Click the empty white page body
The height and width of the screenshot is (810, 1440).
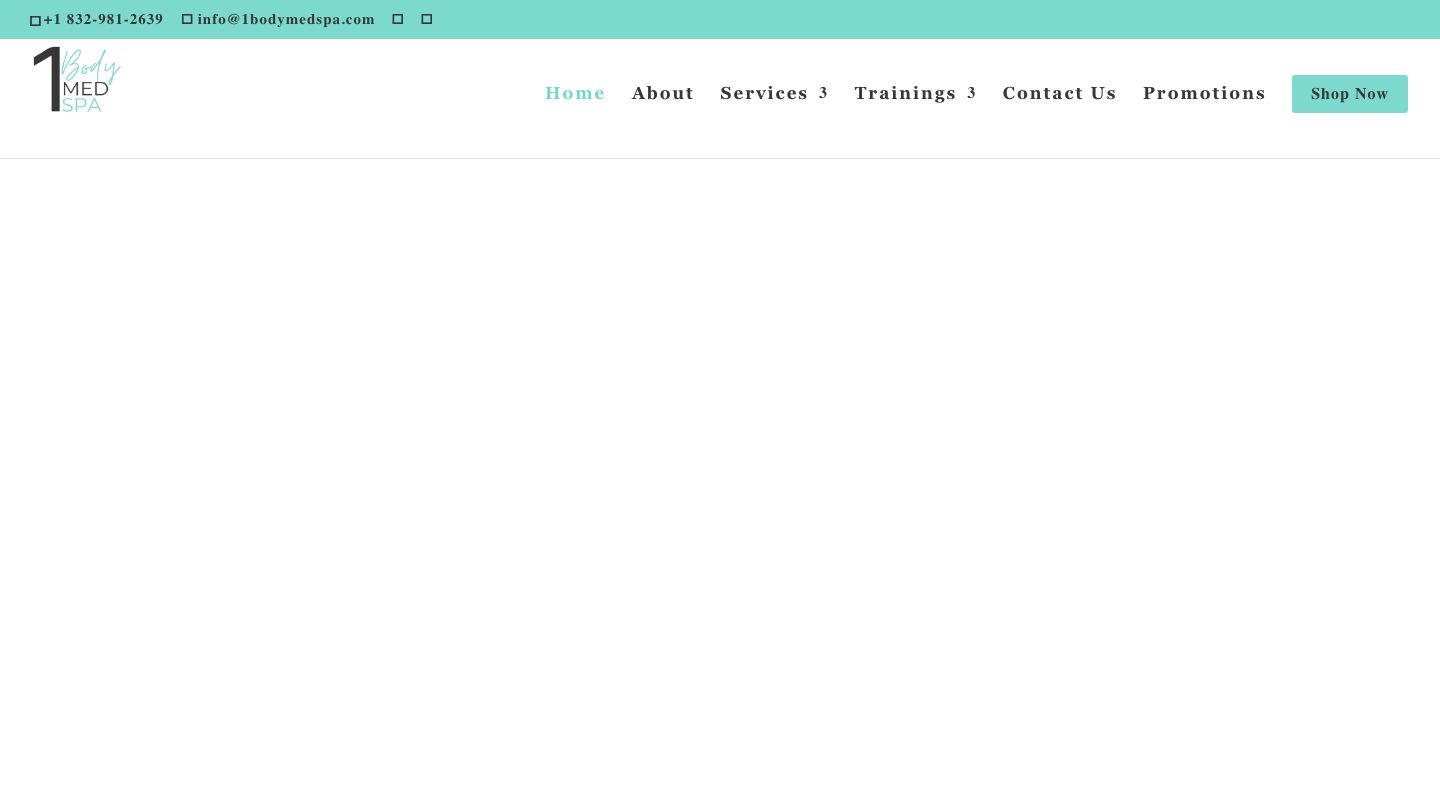(720, 480)
